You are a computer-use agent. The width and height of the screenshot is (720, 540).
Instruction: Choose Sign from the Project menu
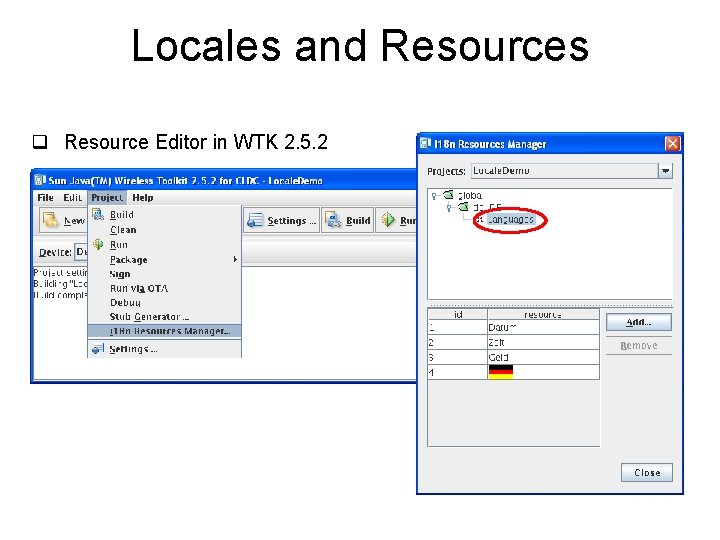click(x=120, y=274)
